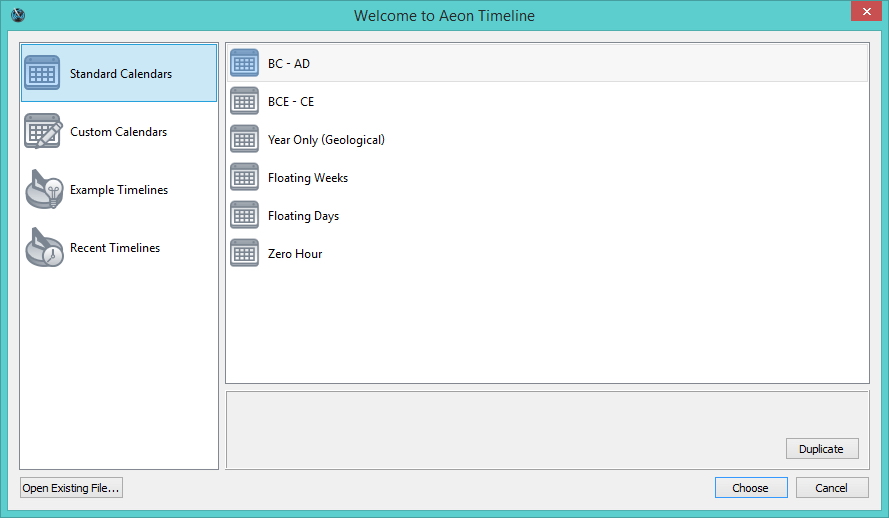Open the Custom Calendars category
Screen dimensions: 889x518
coord(118,132)
